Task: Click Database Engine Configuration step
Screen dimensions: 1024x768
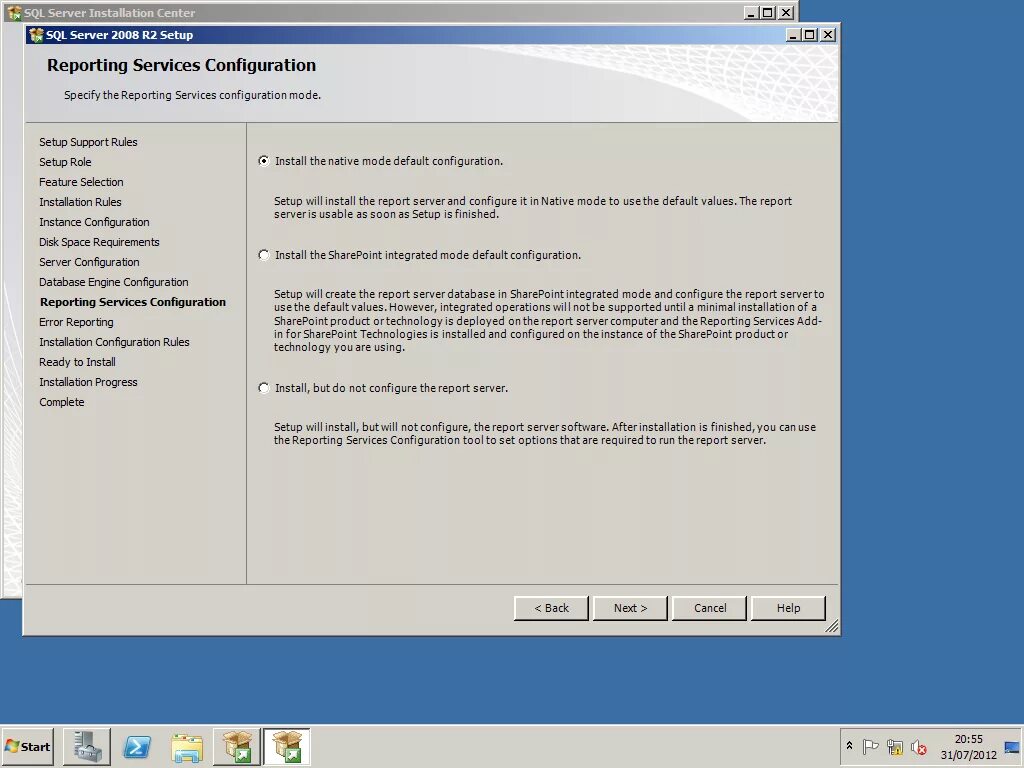Action: 114,282
